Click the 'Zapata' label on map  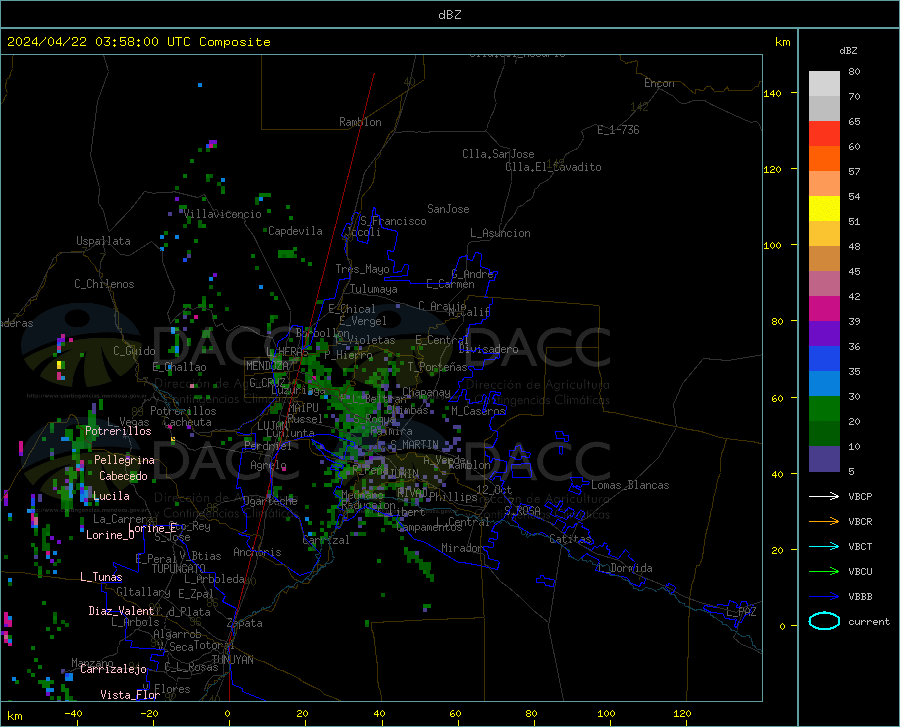pyautogui.click(x=245, y=623)
